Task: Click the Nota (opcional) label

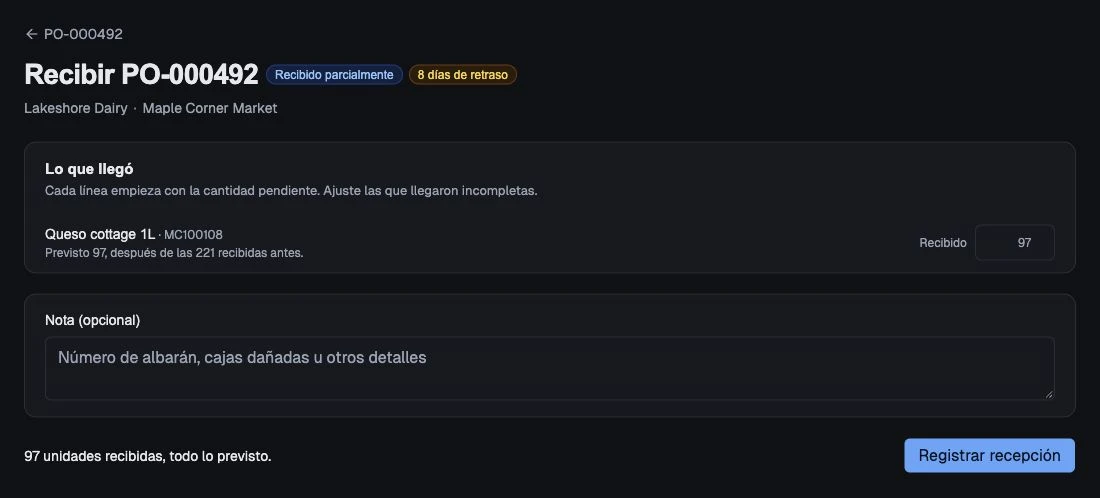Action: tap(93, 321)
